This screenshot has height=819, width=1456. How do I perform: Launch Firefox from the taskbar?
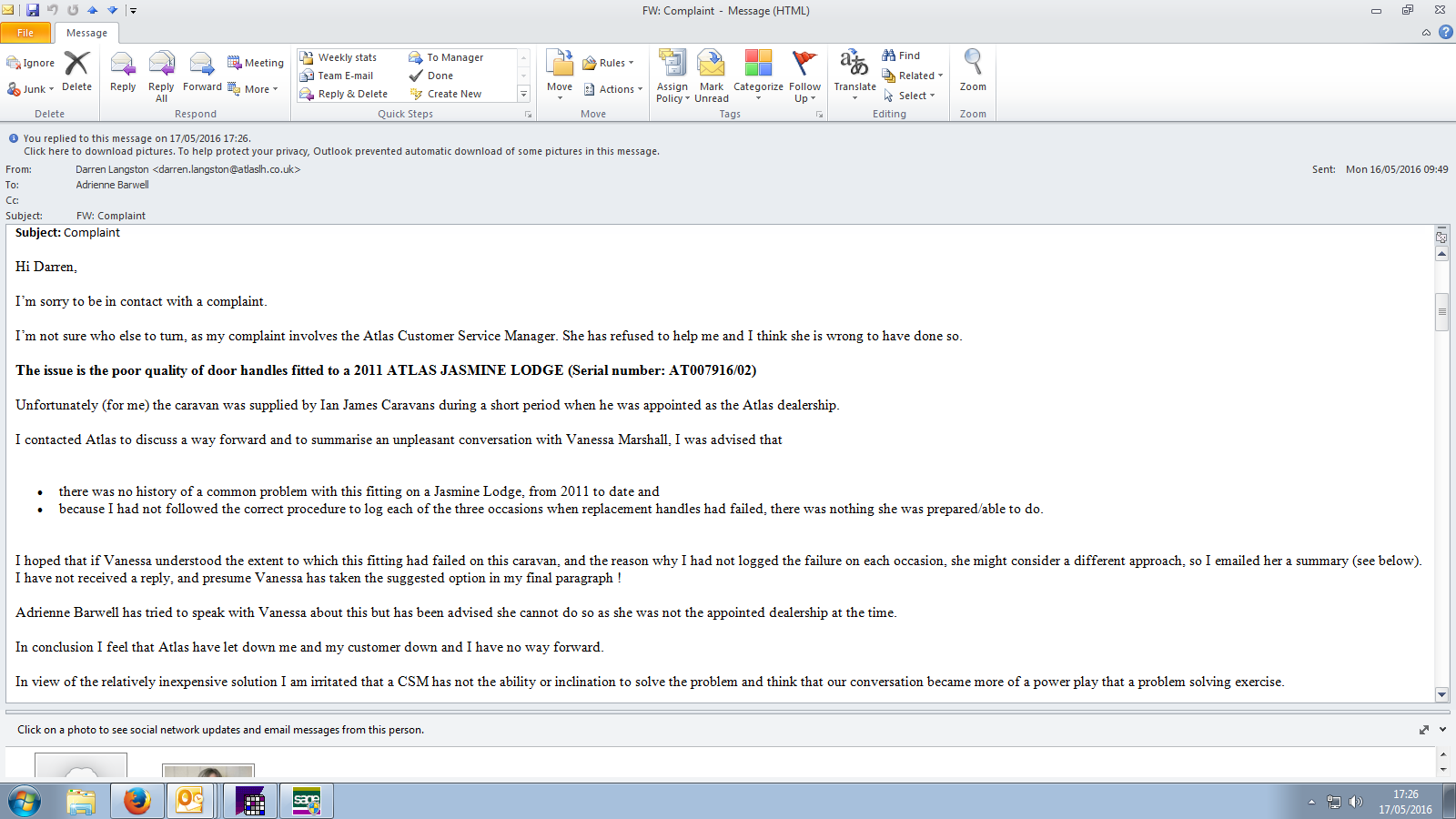pos(137,802)
